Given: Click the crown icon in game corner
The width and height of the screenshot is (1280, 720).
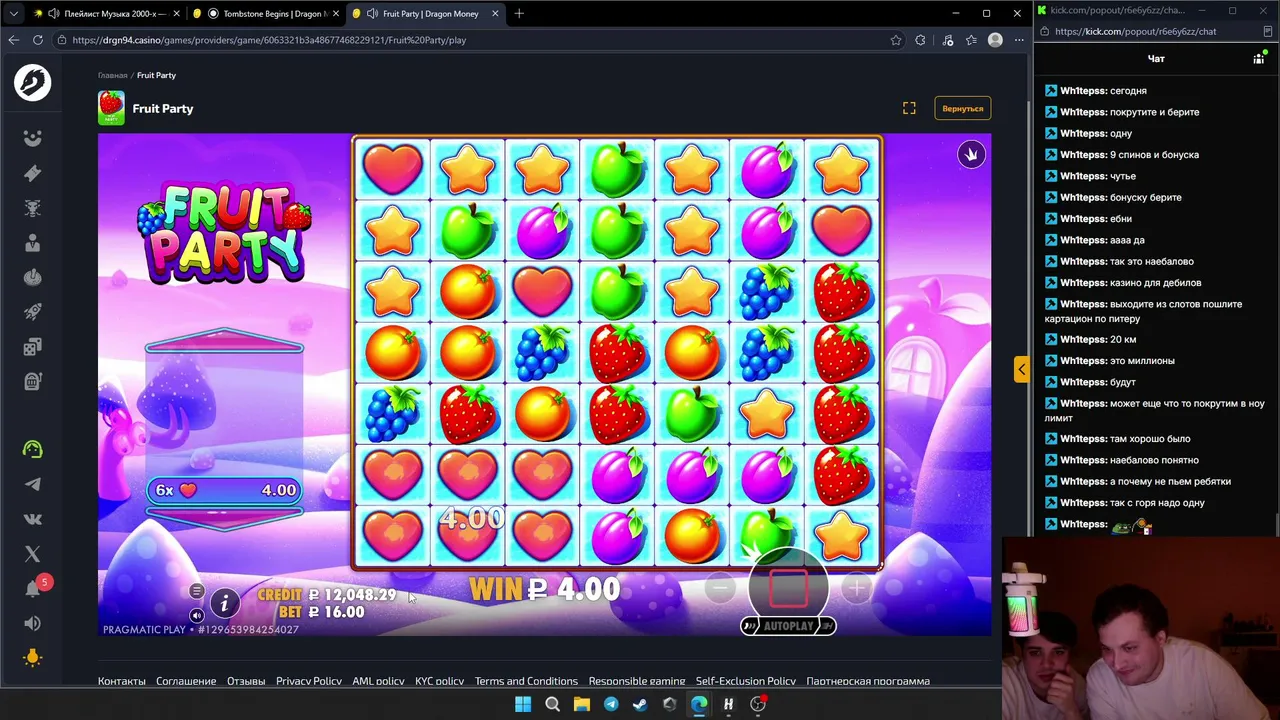Looking at the screenshot, I should (971, 154).
